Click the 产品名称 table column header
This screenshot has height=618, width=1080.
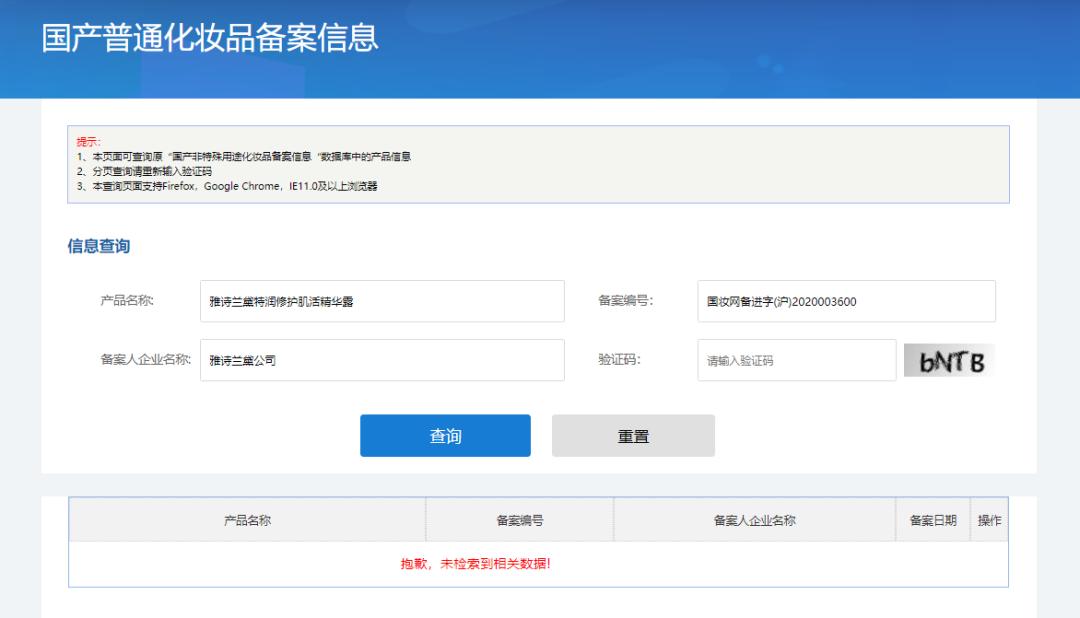(x=247, y=520)
